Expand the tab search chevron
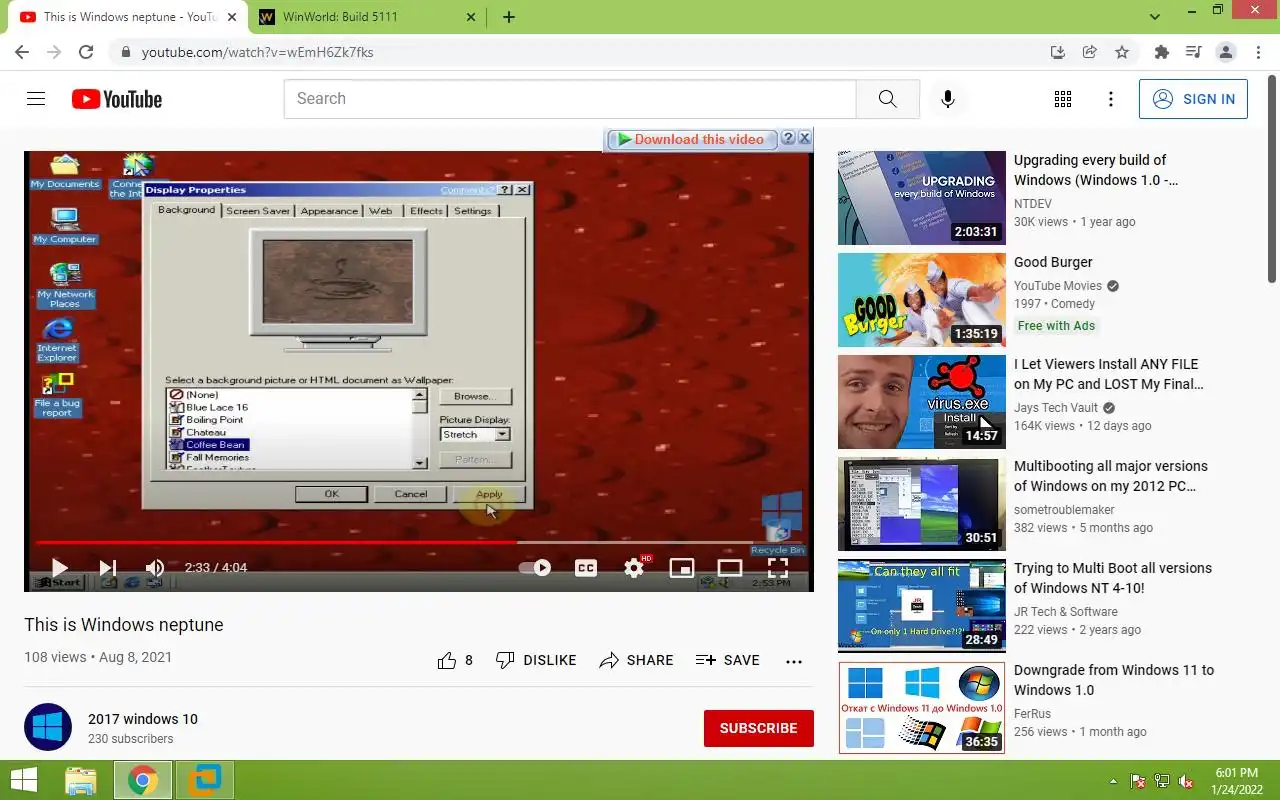 (x=1155, y=17)
